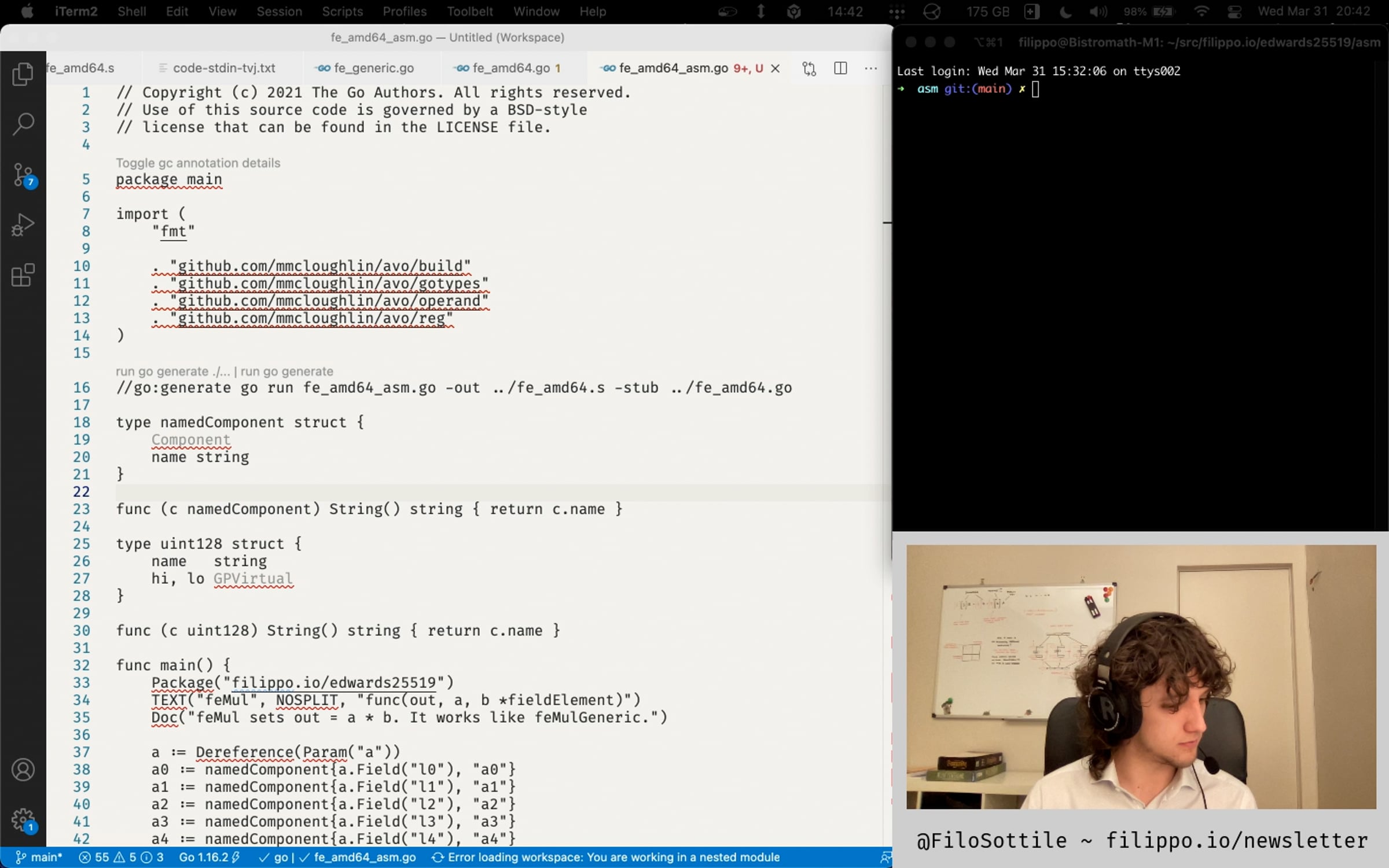Click the 'package main' line in the editor
1389x868 pixels.
(169, 179)
